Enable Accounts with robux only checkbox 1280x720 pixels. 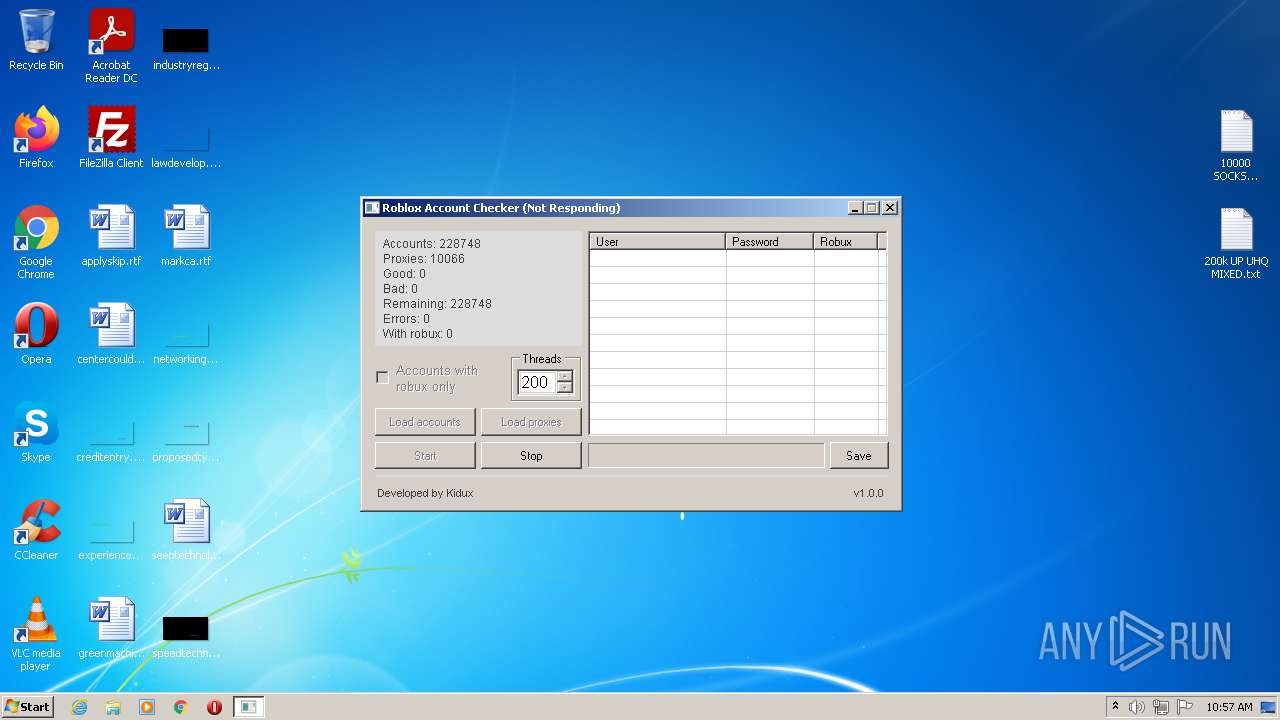382,377
